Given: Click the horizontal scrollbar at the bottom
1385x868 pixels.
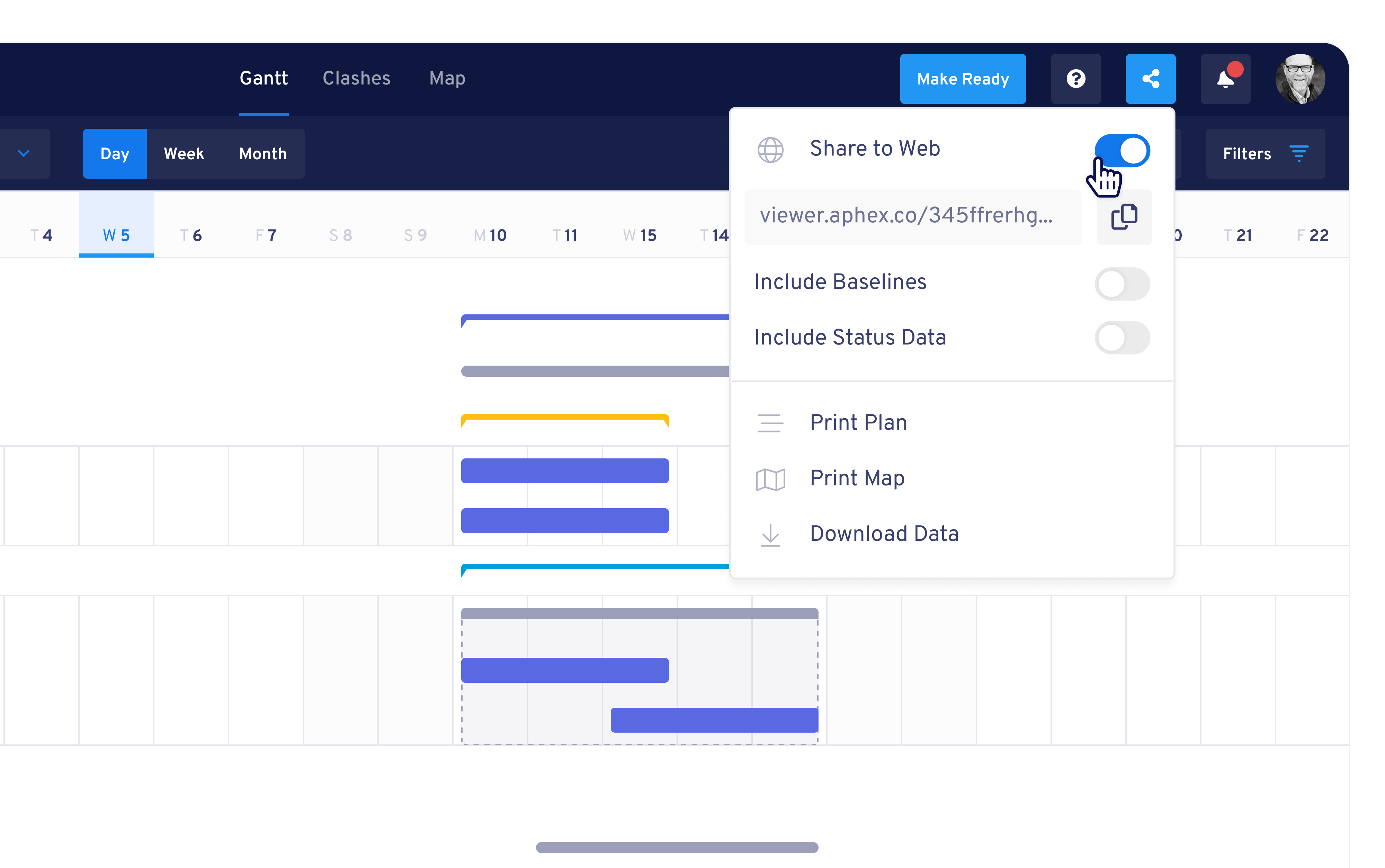Looking at the screenshot, I should pos(677,847).
